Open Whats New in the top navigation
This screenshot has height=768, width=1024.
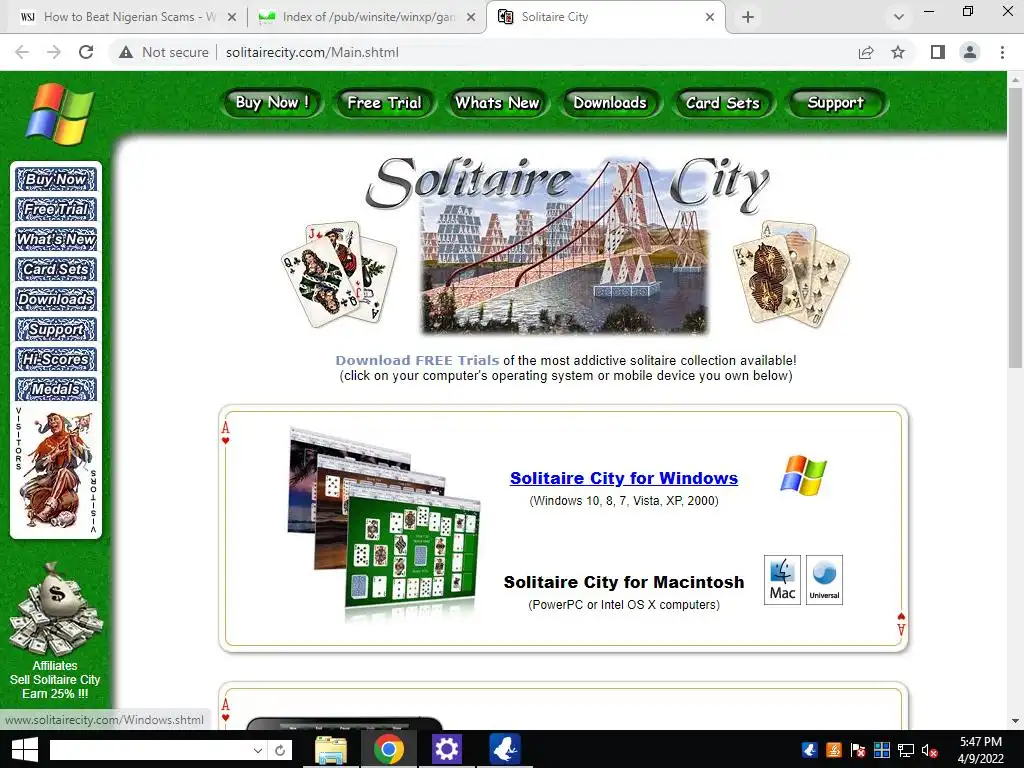(497, 103)
